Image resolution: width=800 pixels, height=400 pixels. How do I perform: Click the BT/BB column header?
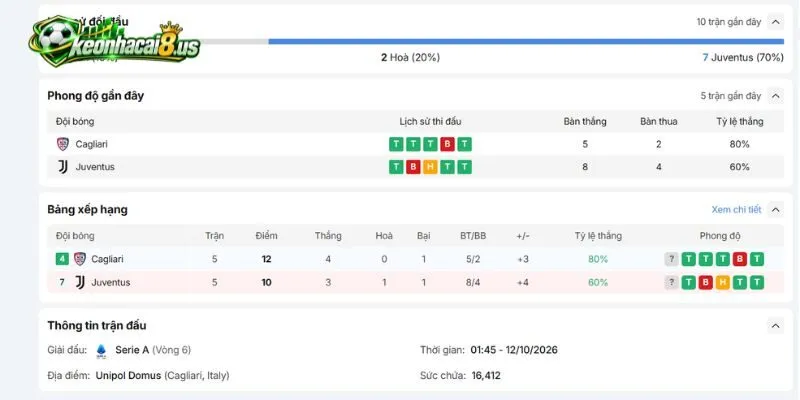click(x=473, y=236)
